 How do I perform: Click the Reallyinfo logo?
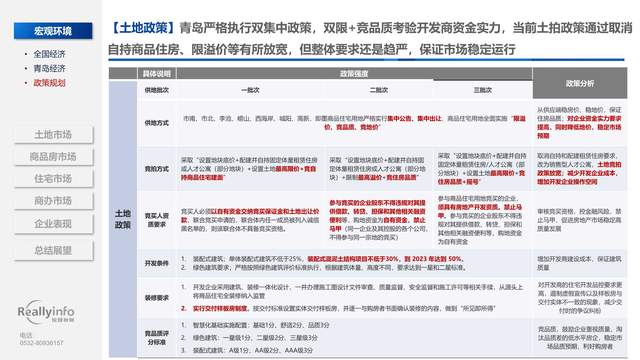pyautogui.click(x=46, y=313)
